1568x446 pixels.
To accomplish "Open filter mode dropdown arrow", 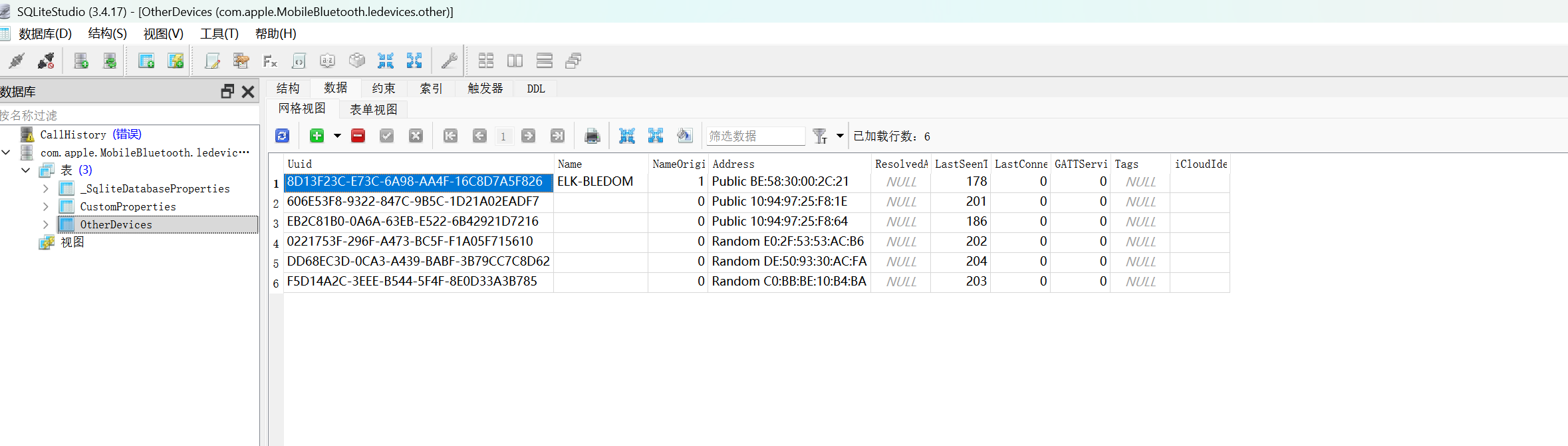I will (840, 136).
